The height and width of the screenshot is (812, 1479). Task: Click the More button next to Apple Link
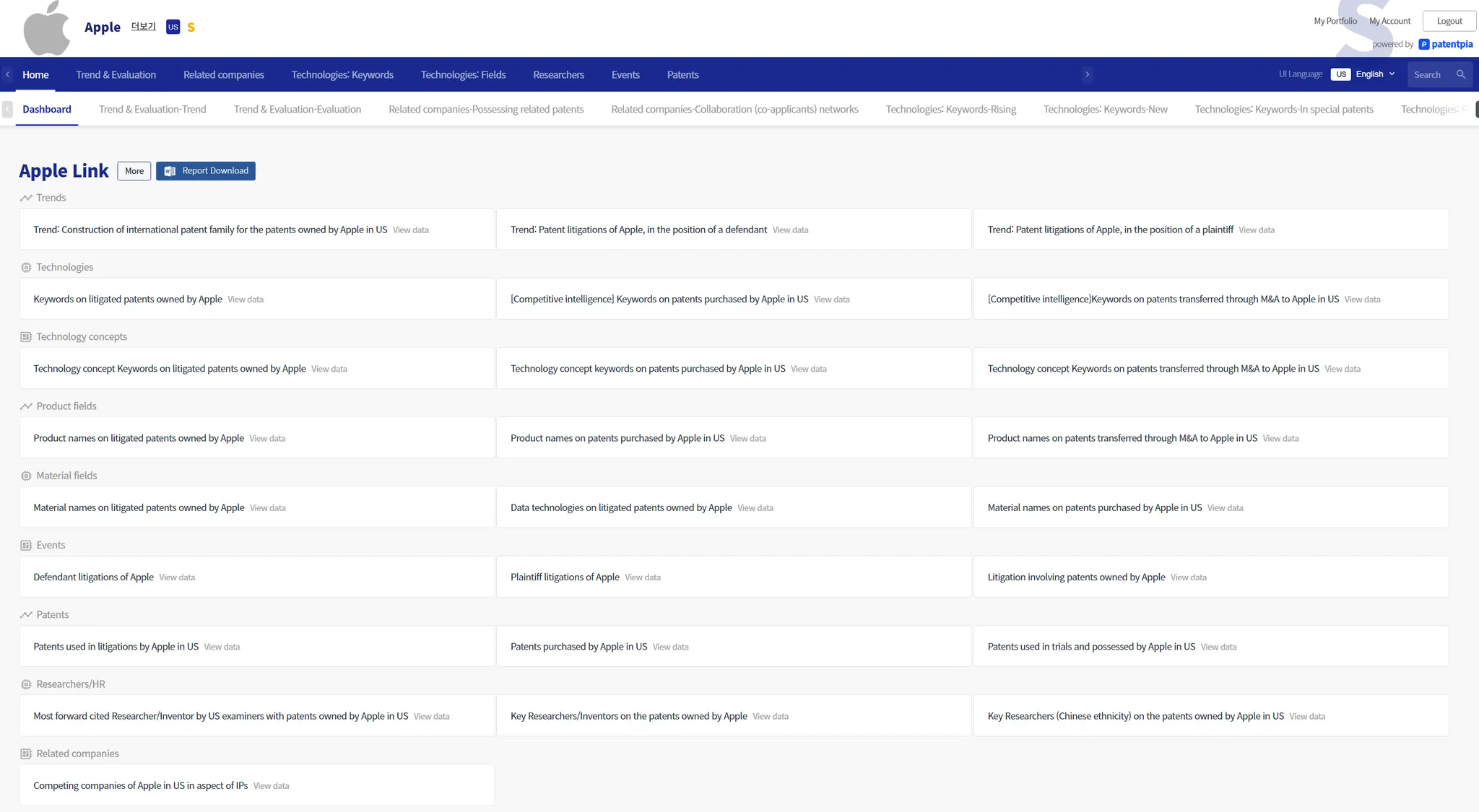[134, 171]
